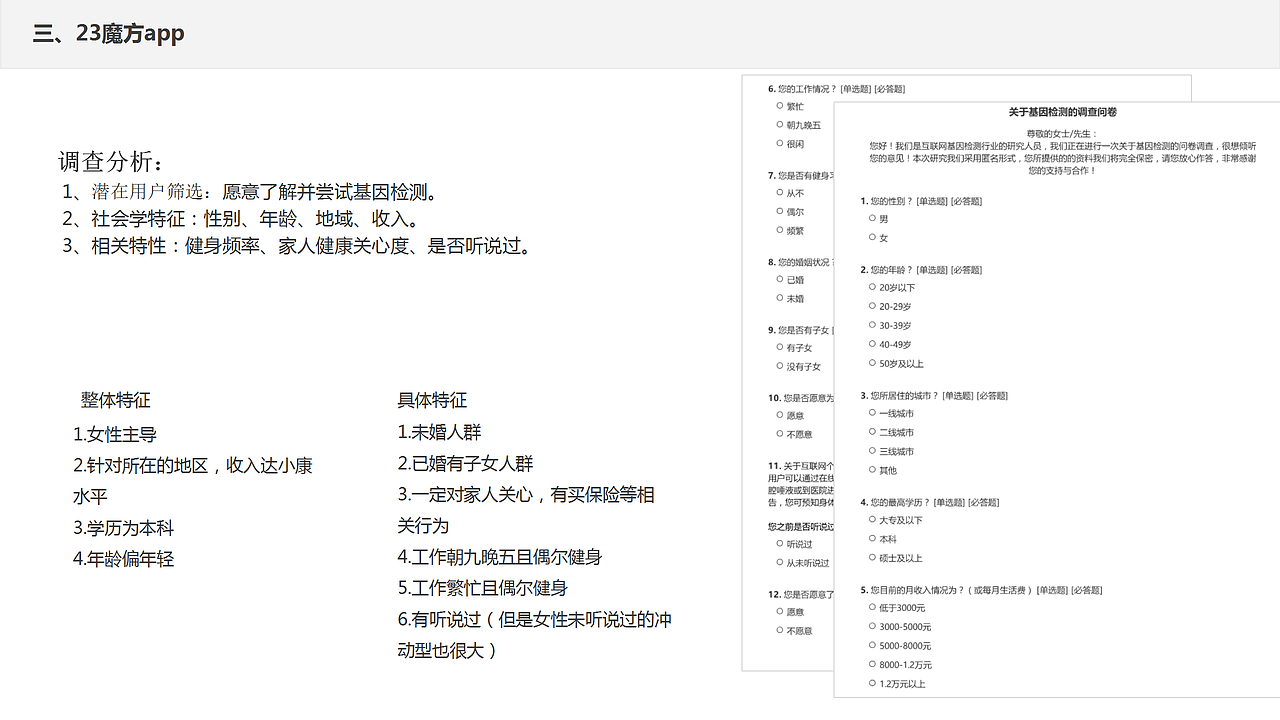Image resolution: width=1280 pixels, height=720 pixels.
Task: Choose the 50岁及以上 age option
Action: [872, 363]
